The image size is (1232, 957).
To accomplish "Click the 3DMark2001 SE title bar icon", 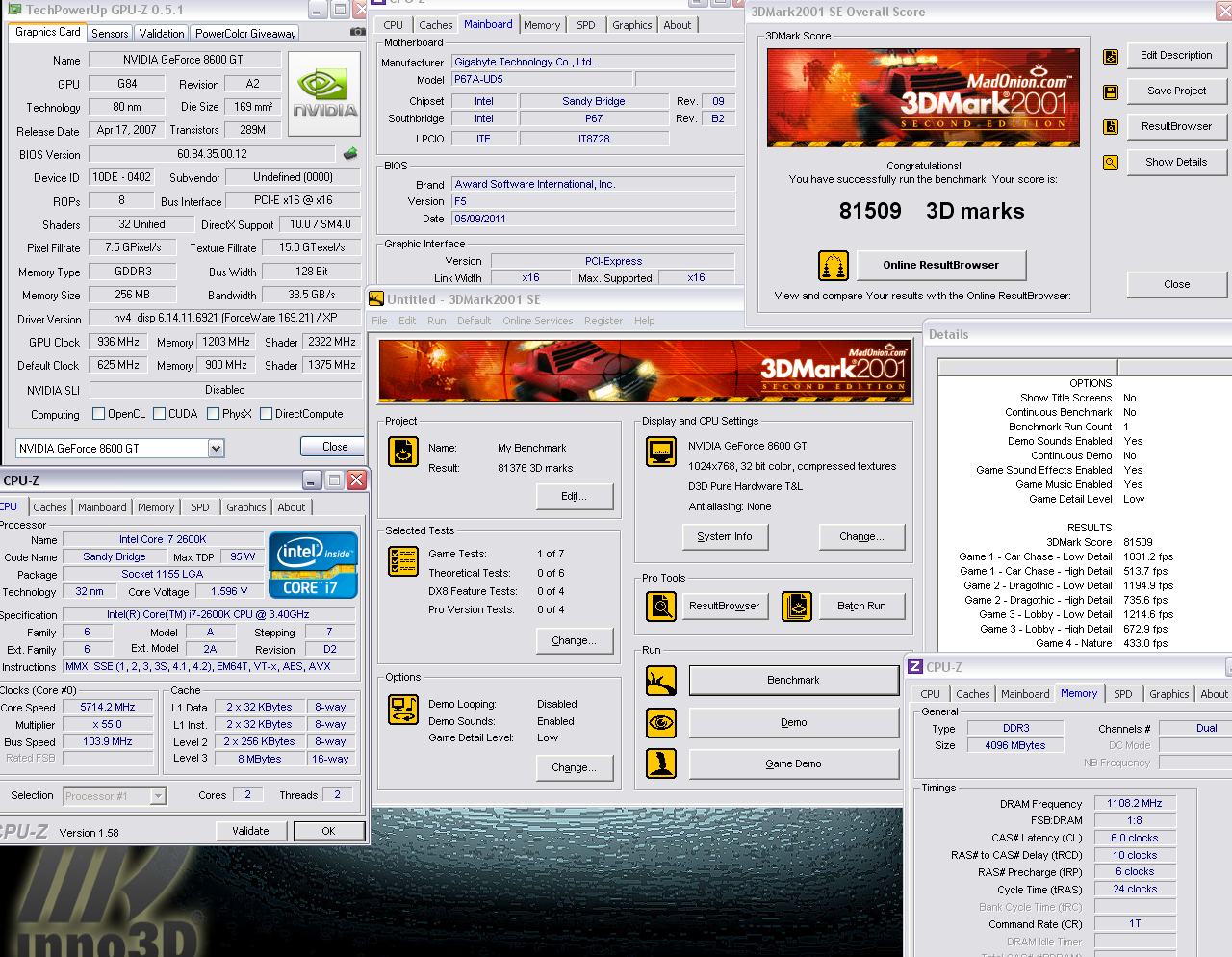I will pos(377,299).
